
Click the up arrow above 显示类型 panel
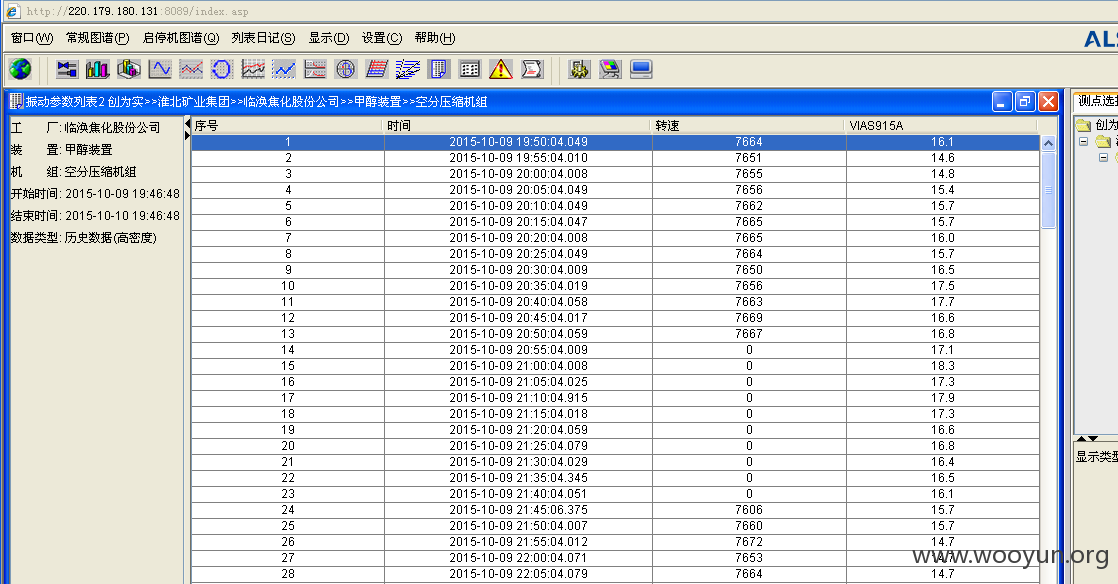[1082, 439]
